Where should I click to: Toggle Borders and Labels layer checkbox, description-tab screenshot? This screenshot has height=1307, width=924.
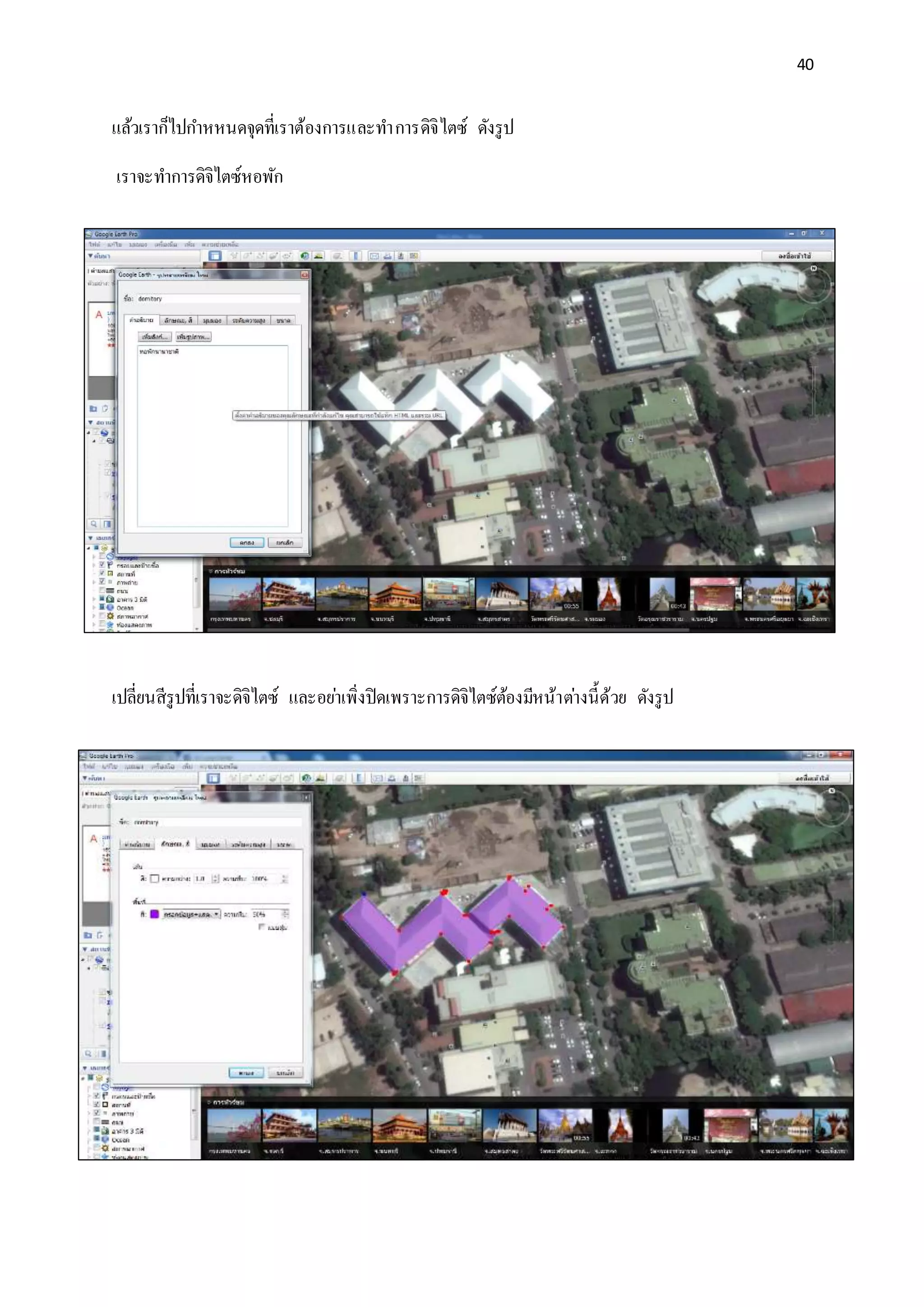pyautogui.click(x=102, y=565)
